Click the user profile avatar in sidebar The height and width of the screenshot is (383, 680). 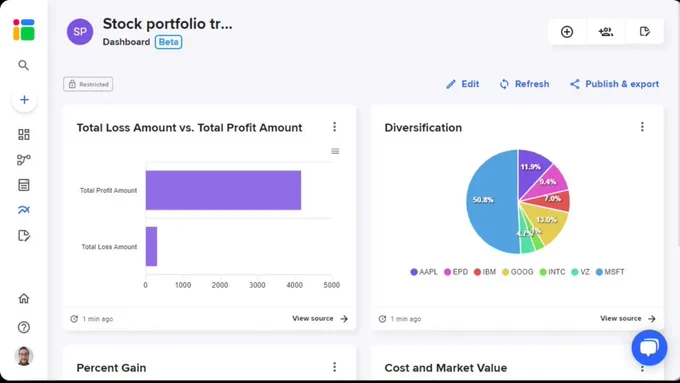(x=24, y=356)
